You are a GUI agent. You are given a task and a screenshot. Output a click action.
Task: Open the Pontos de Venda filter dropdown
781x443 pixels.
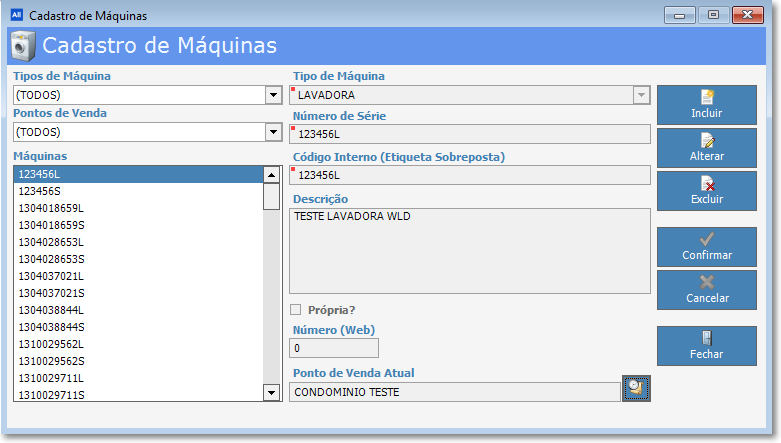[272, 132]
